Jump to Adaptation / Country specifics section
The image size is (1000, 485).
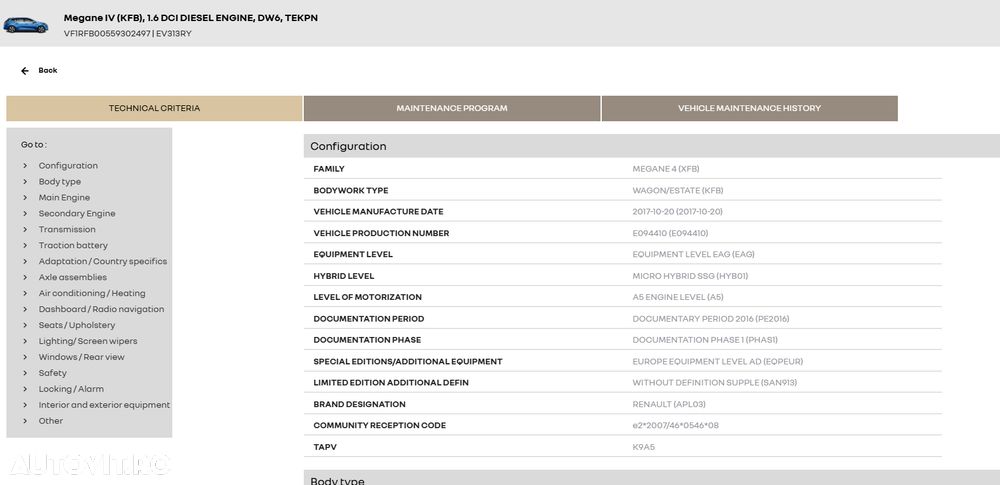pyautogui.click(x=103, y=262)
